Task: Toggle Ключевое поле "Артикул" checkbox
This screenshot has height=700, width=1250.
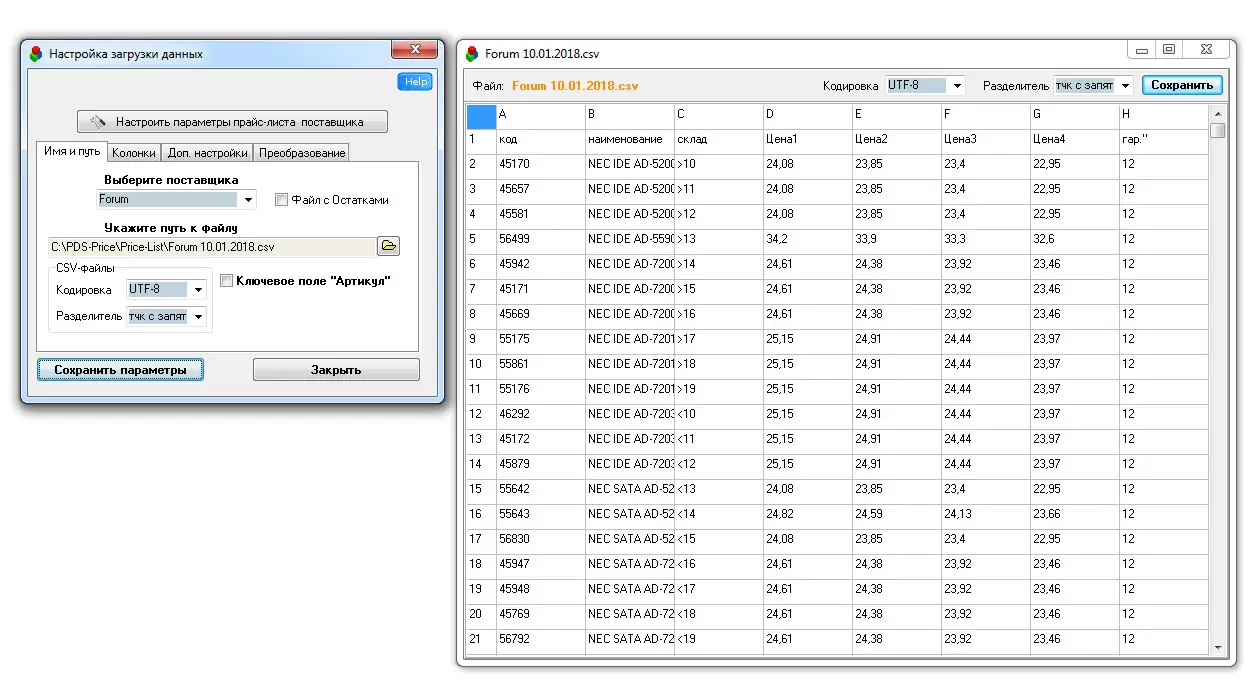Action: (x=226, y=281)
